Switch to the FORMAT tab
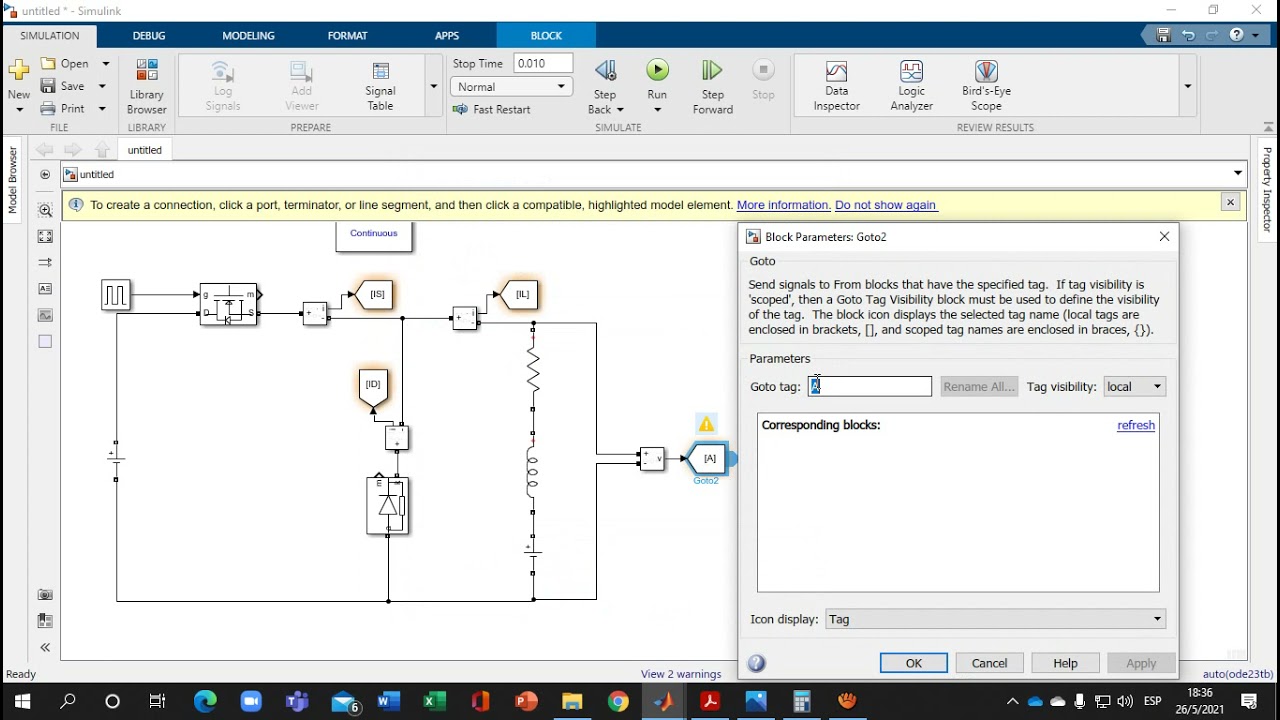The image size is (1280, 720). [347, 35]
